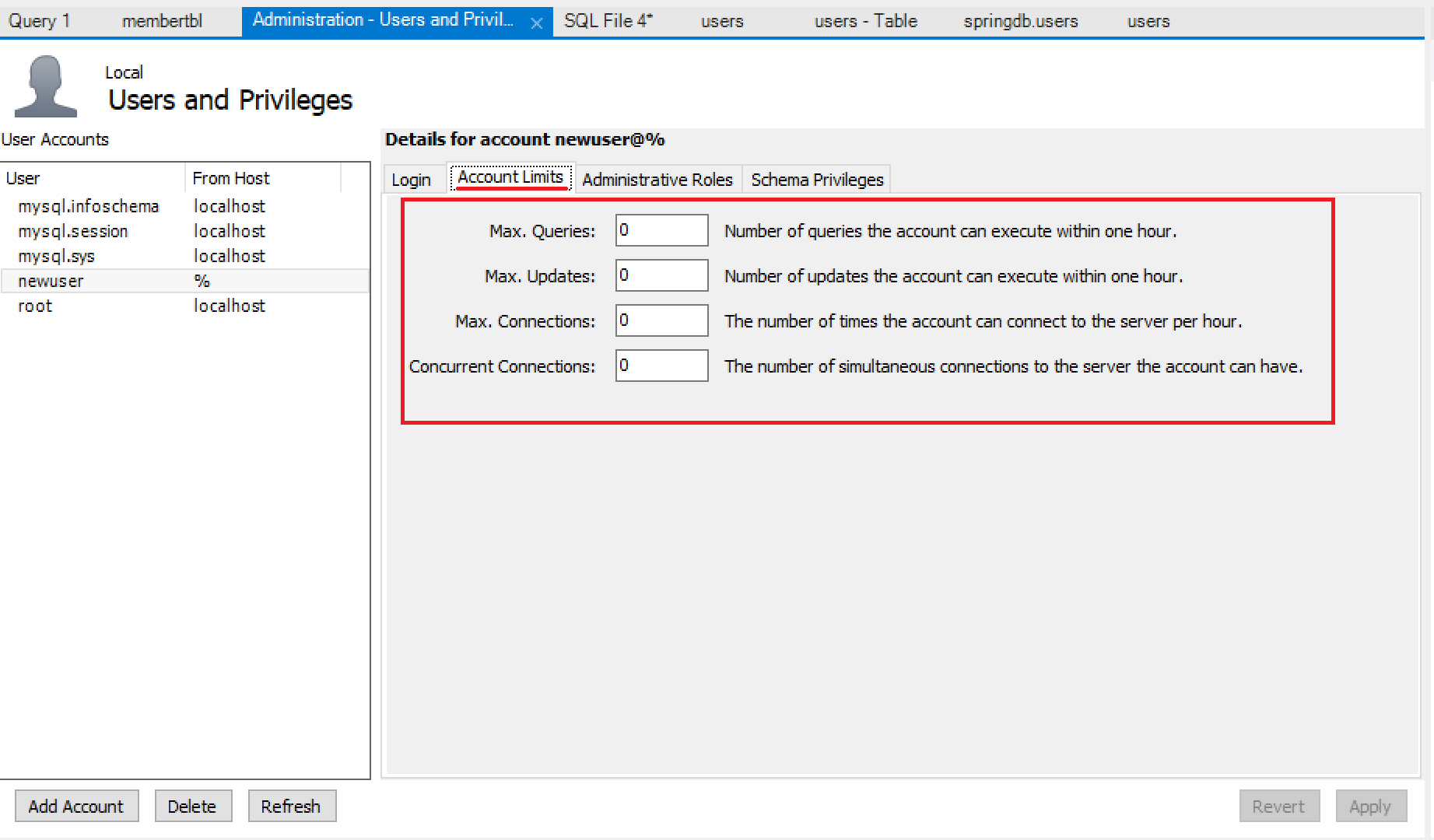The image size is (1434, 840).
Task: Switch to the SQL File 4* tab
Action: pos(608,21)
